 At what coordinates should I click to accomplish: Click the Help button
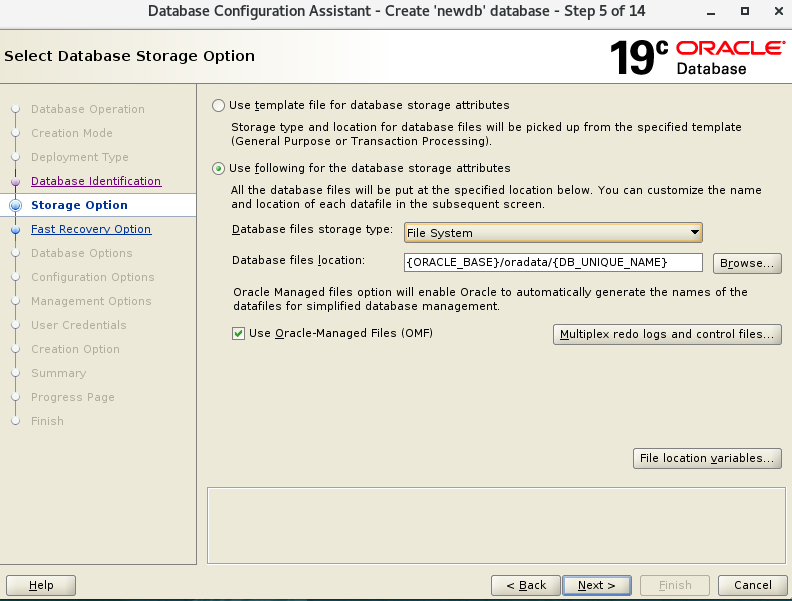pyautogui.click(x=41, y=585)
